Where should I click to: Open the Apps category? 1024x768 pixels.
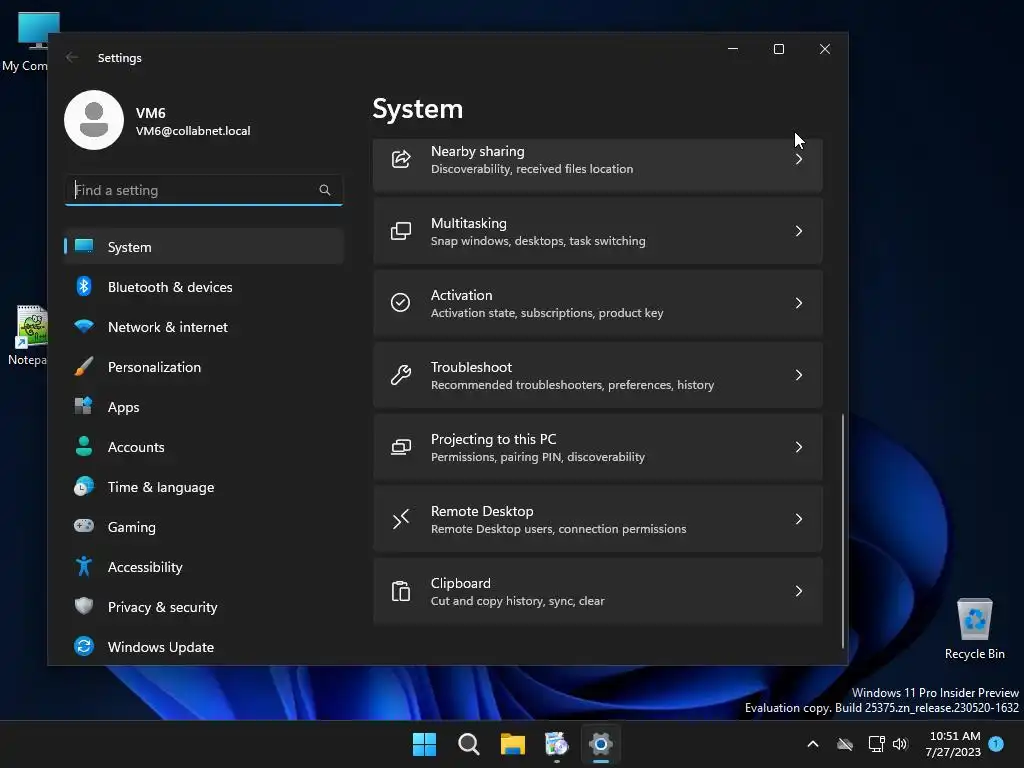click(204, 406)
